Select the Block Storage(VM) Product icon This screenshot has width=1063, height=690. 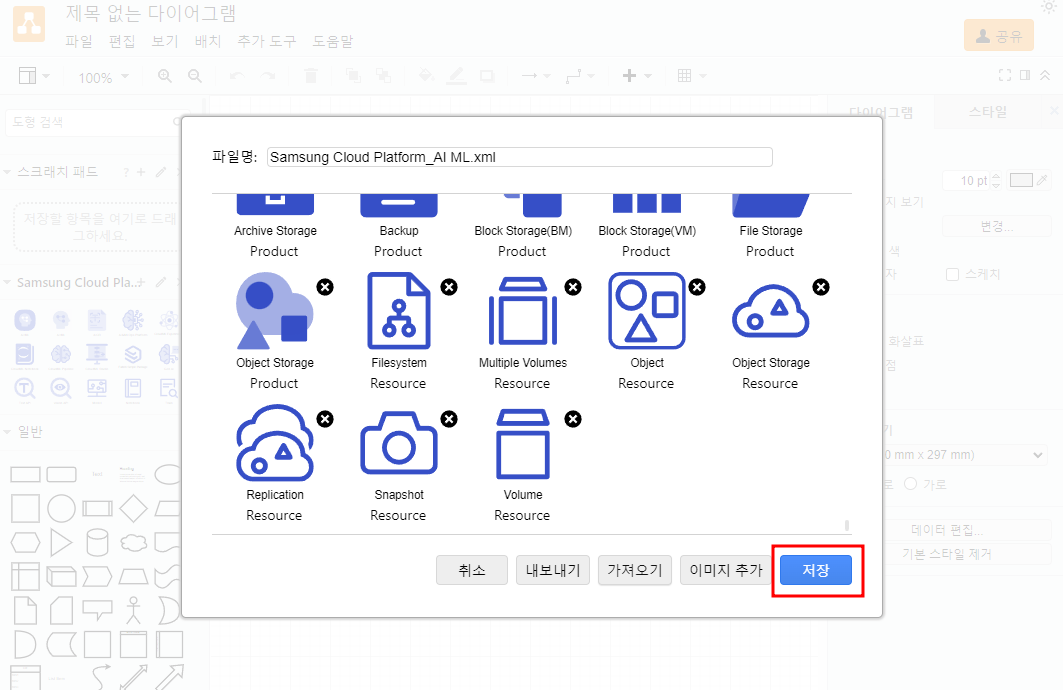[x=647, y=204]
